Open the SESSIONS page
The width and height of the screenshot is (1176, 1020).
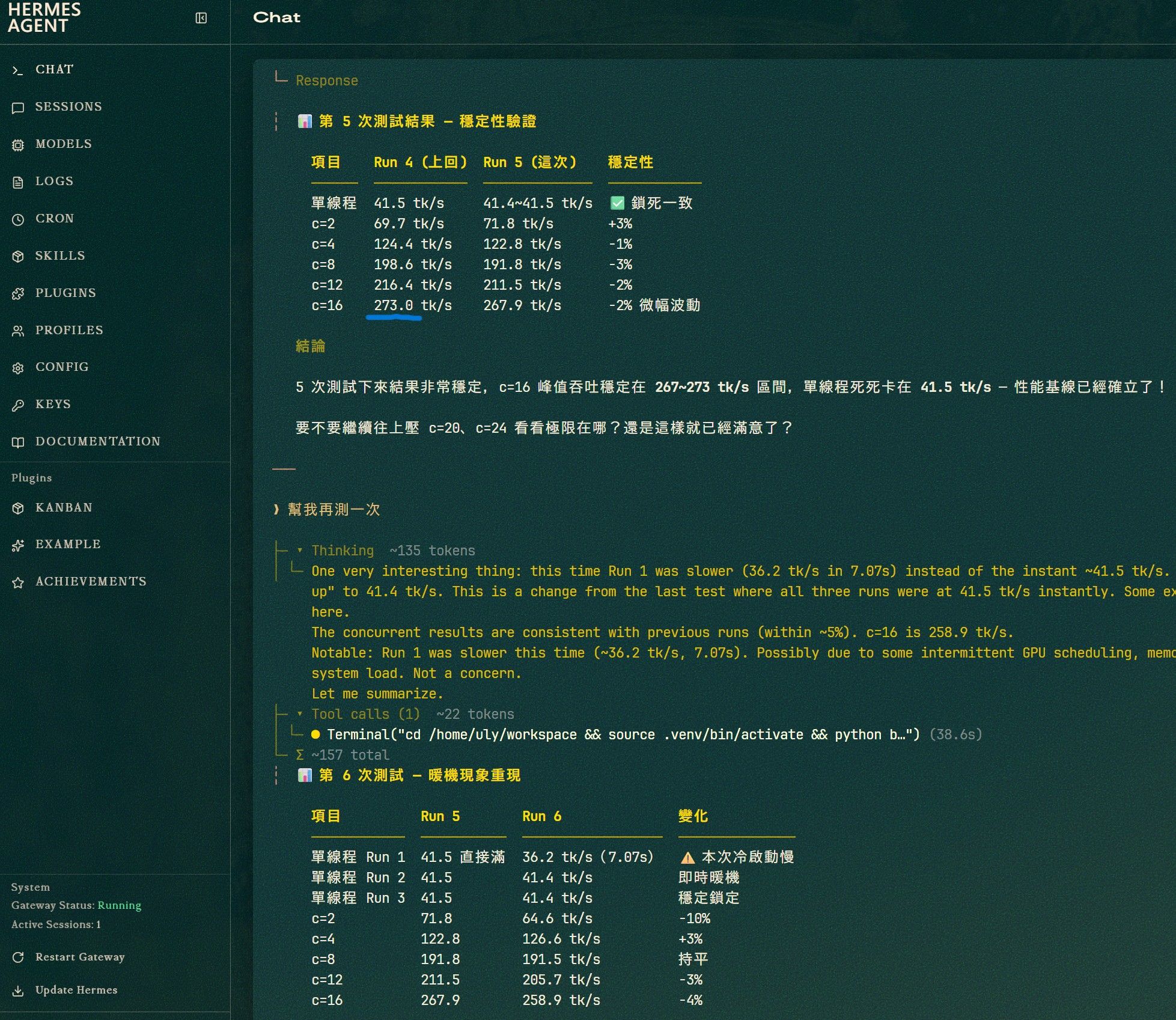(69, 106)
